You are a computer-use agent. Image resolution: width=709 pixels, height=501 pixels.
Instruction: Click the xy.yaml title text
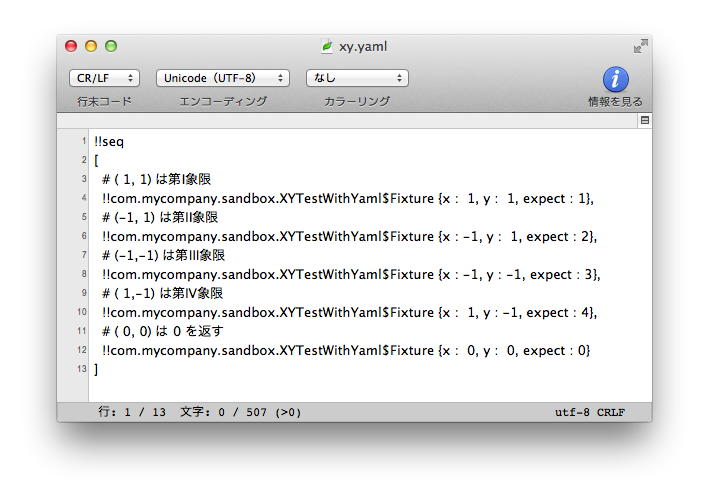pyautogui.click(x=362, y=46)
